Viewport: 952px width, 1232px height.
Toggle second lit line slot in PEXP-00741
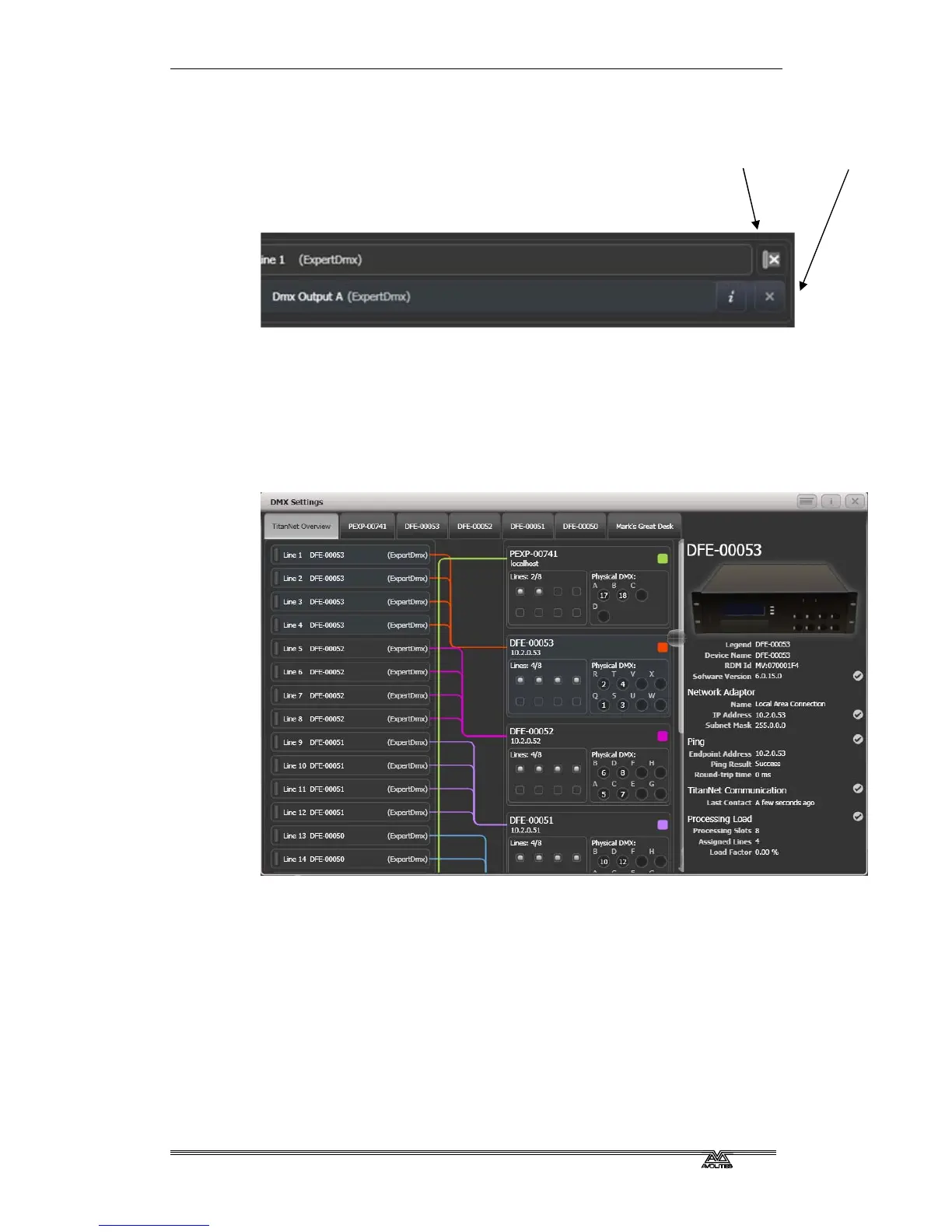(x=538, y=592)
